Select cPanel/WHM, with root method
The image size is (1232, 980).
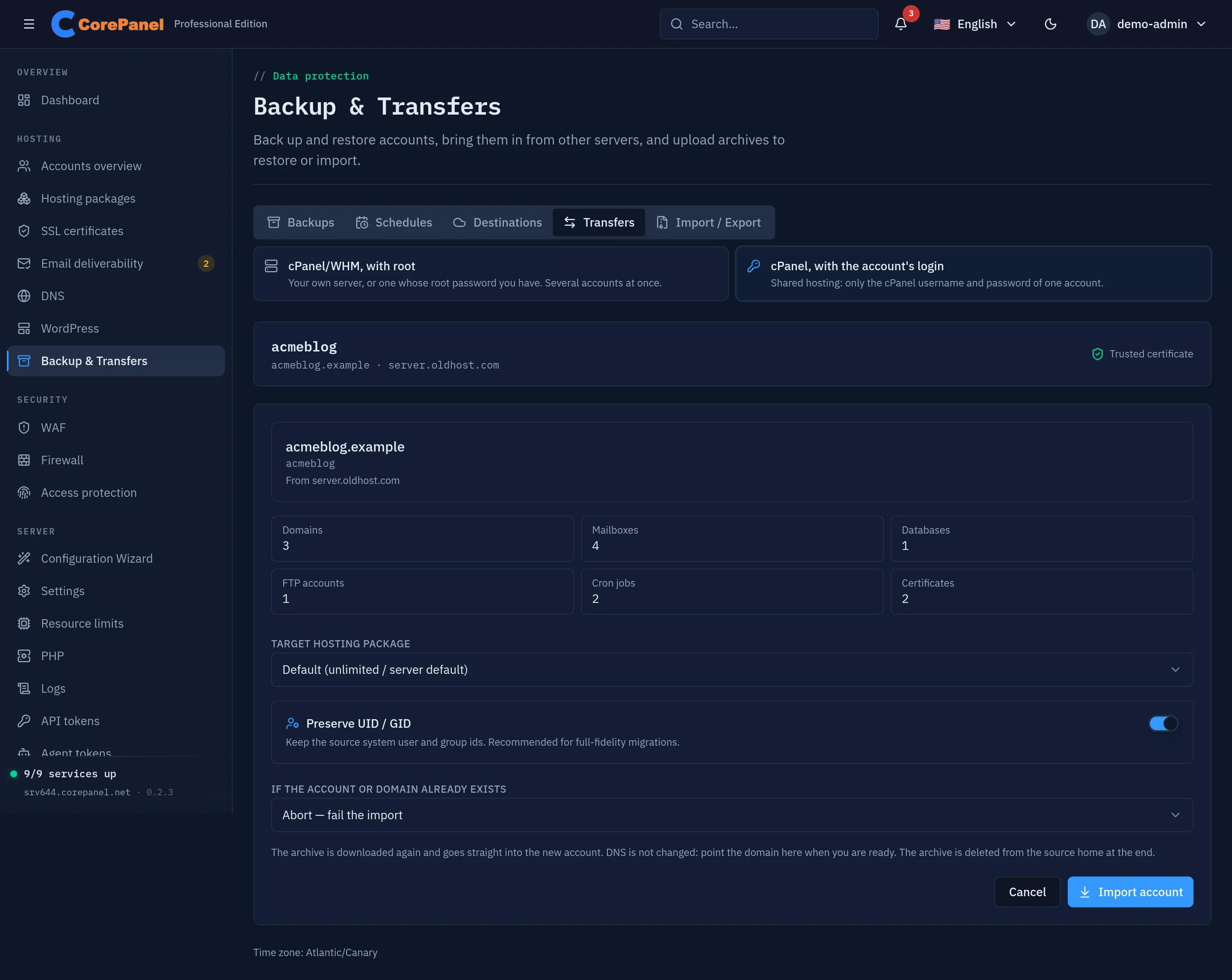(x=491, y=274)
